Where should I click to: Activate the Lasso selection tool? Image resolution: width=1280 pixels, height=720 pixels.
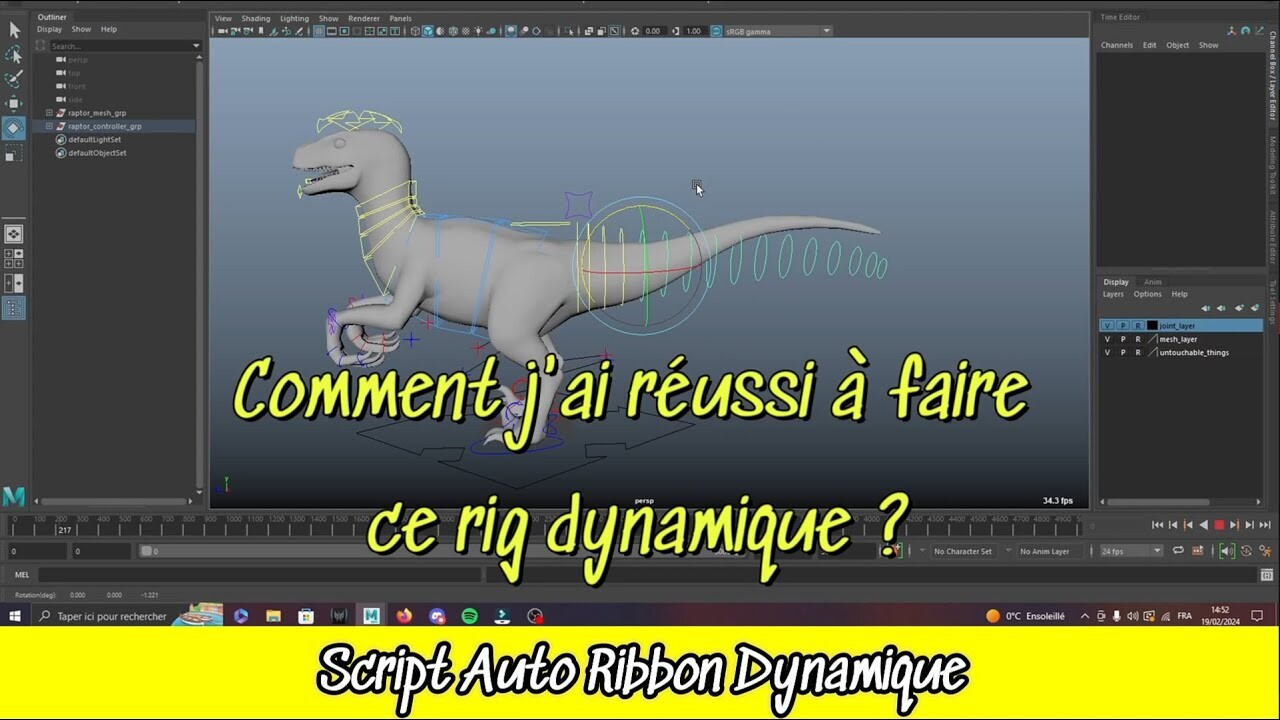[x=14, y=55]
